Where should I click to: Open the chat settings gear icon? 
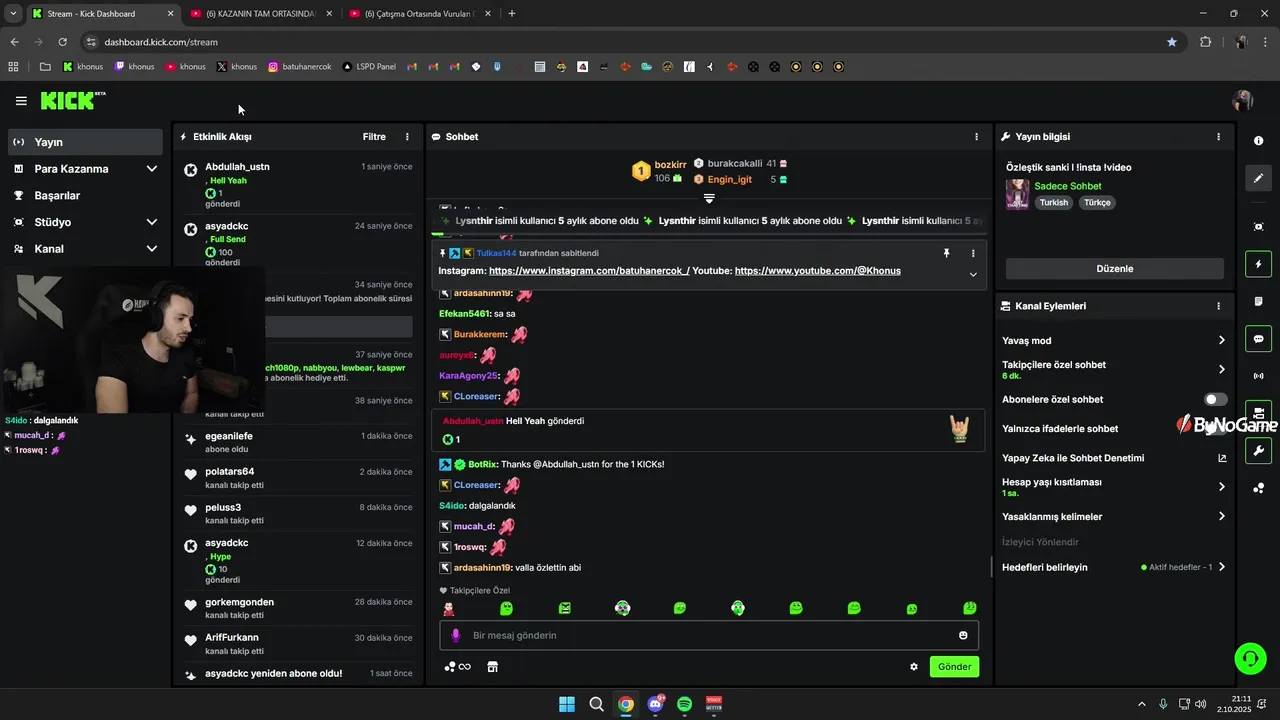click(x=913, y=667)
